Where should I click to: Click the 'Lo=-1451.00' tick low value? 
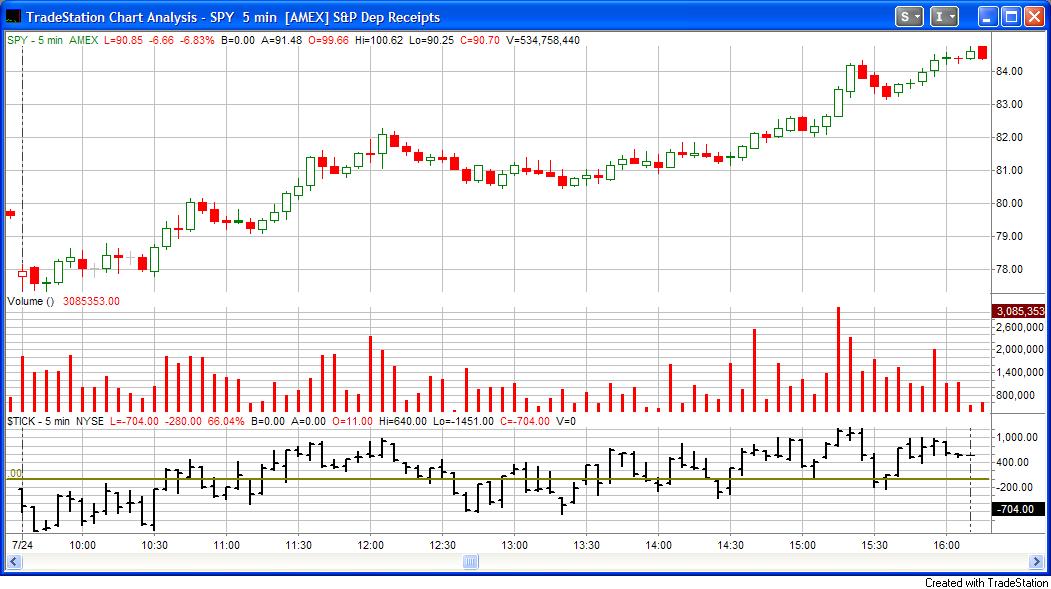pos(463,421)
